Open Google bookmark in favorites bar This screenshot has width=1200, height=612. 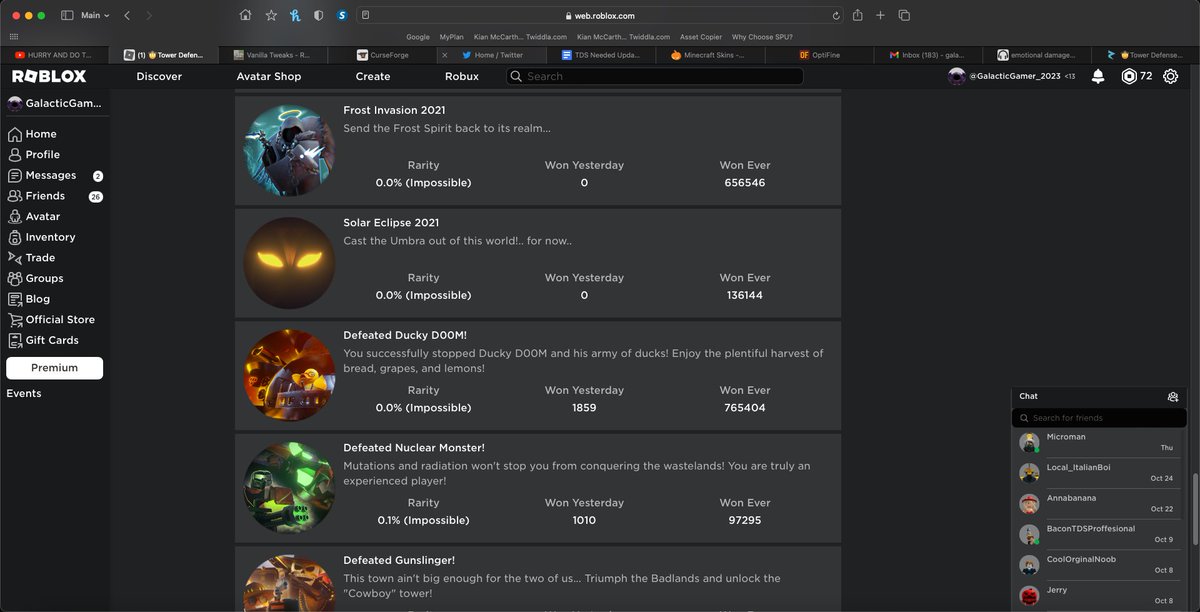[x=418, y=37]
